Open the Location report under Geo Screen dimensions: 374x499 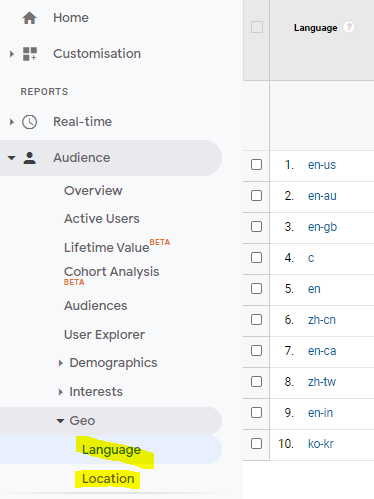108,479
